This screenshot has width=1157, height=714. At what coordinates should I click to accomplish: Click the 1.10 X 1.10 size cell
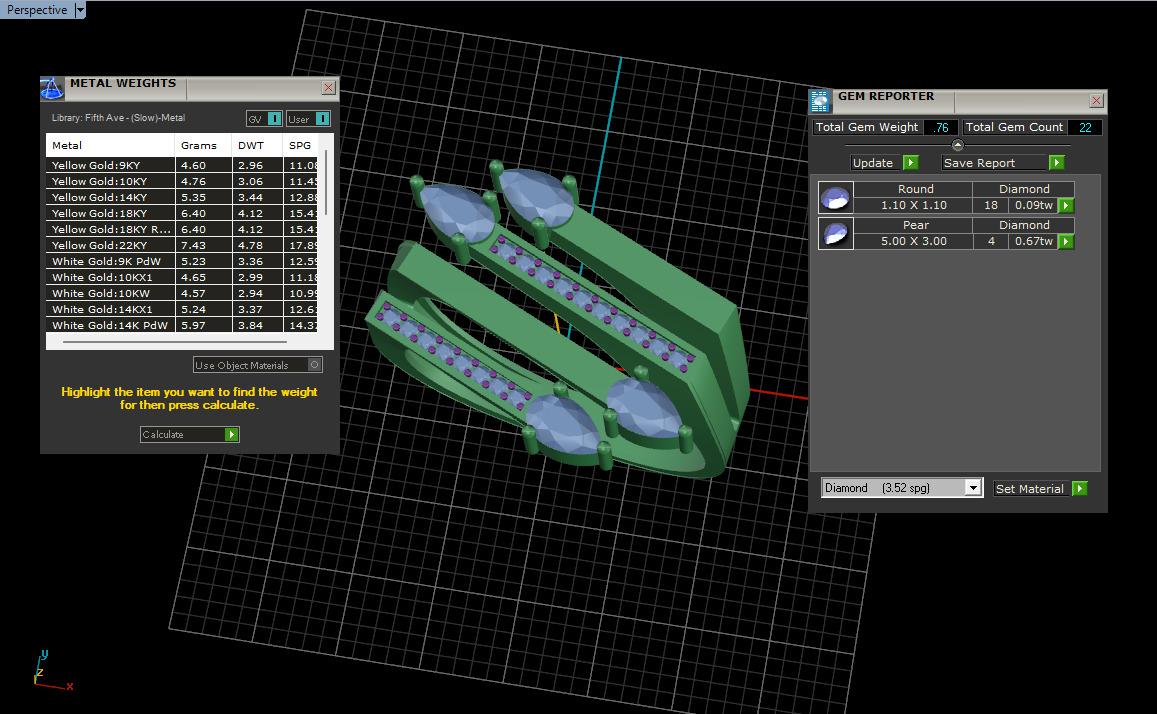pos(913,206)
